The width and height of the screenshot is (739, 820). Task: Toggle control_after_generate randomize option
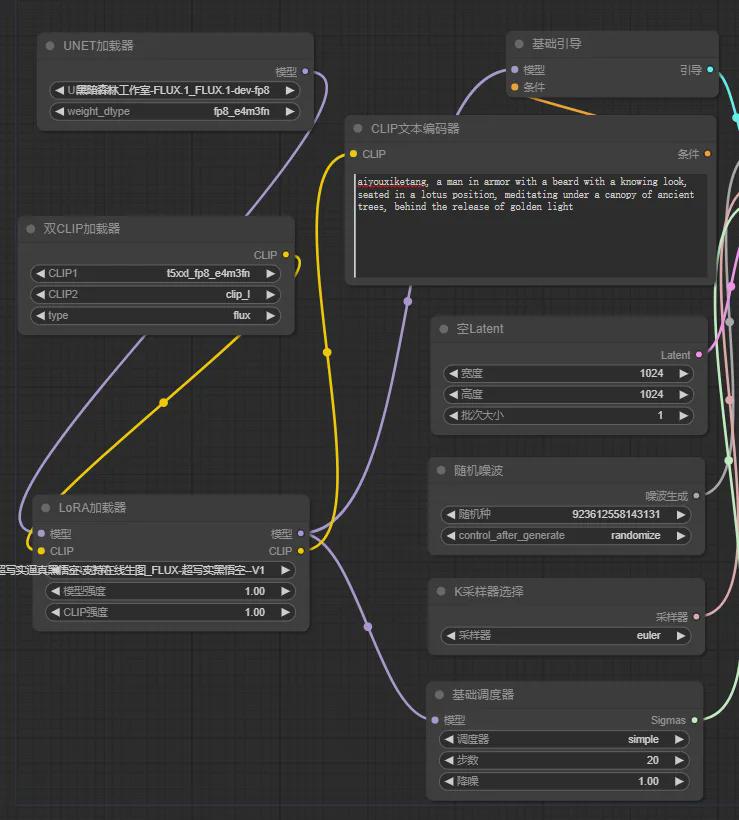[x=567, y=536]
